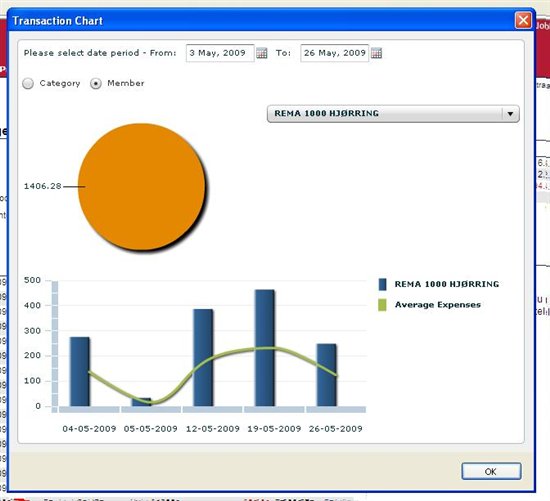Click the member dropdown arrow

pyautogui.click(x=510, y=114)
